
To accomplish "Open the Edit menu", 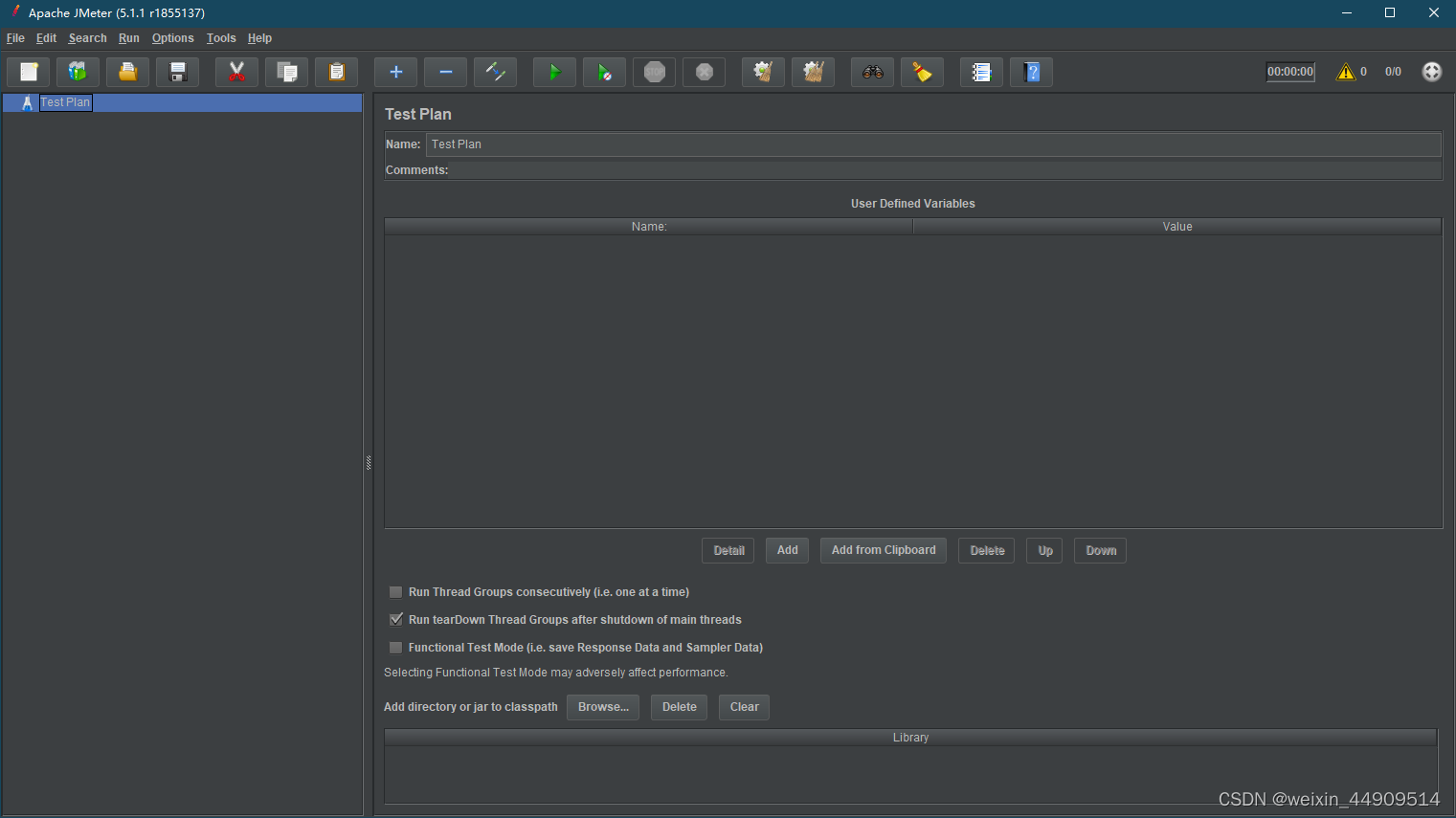I will pos(46,38).
